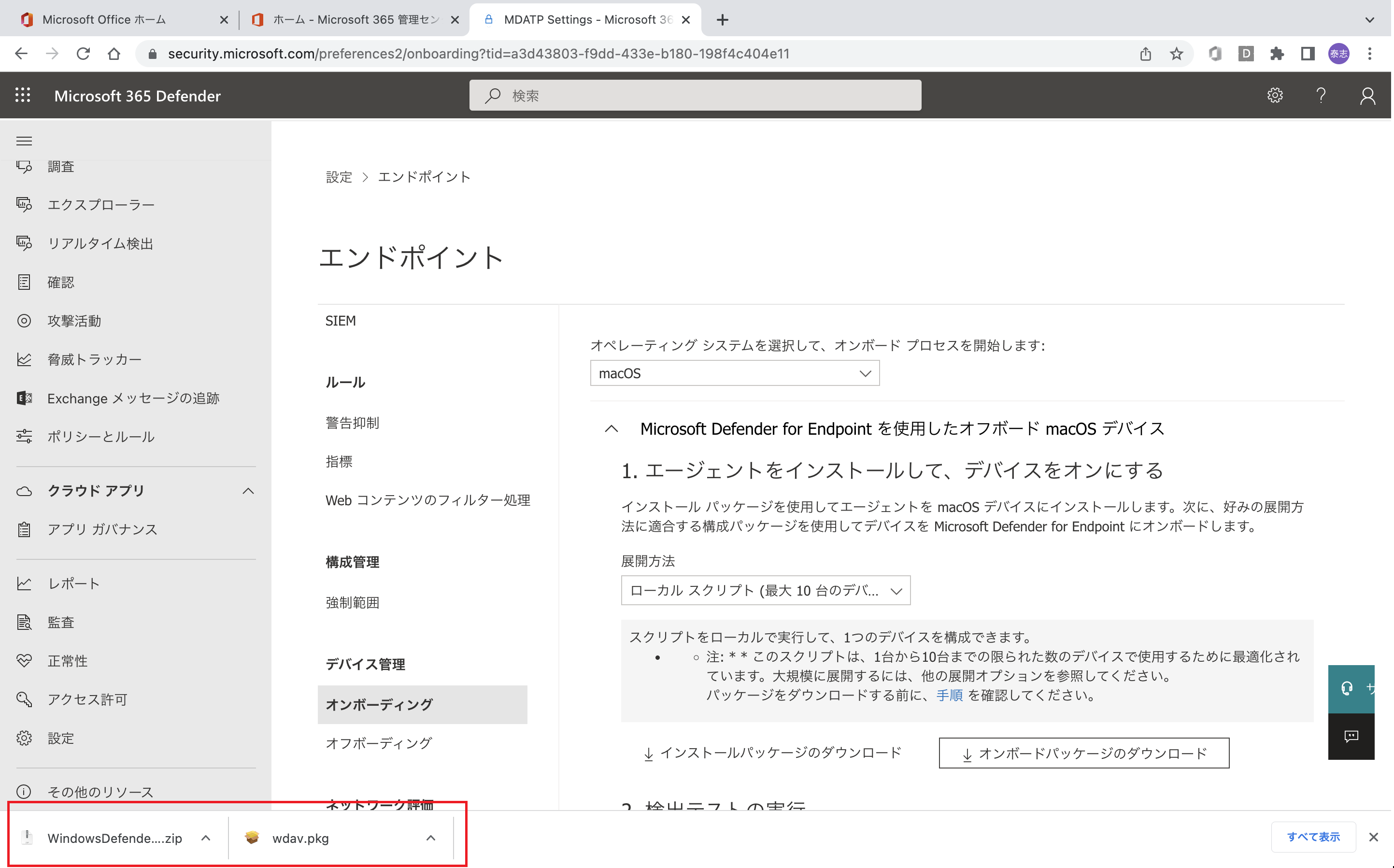
Task: Open リアルタイム検出 in the sidebar
Action: click(x=100, y=243)
